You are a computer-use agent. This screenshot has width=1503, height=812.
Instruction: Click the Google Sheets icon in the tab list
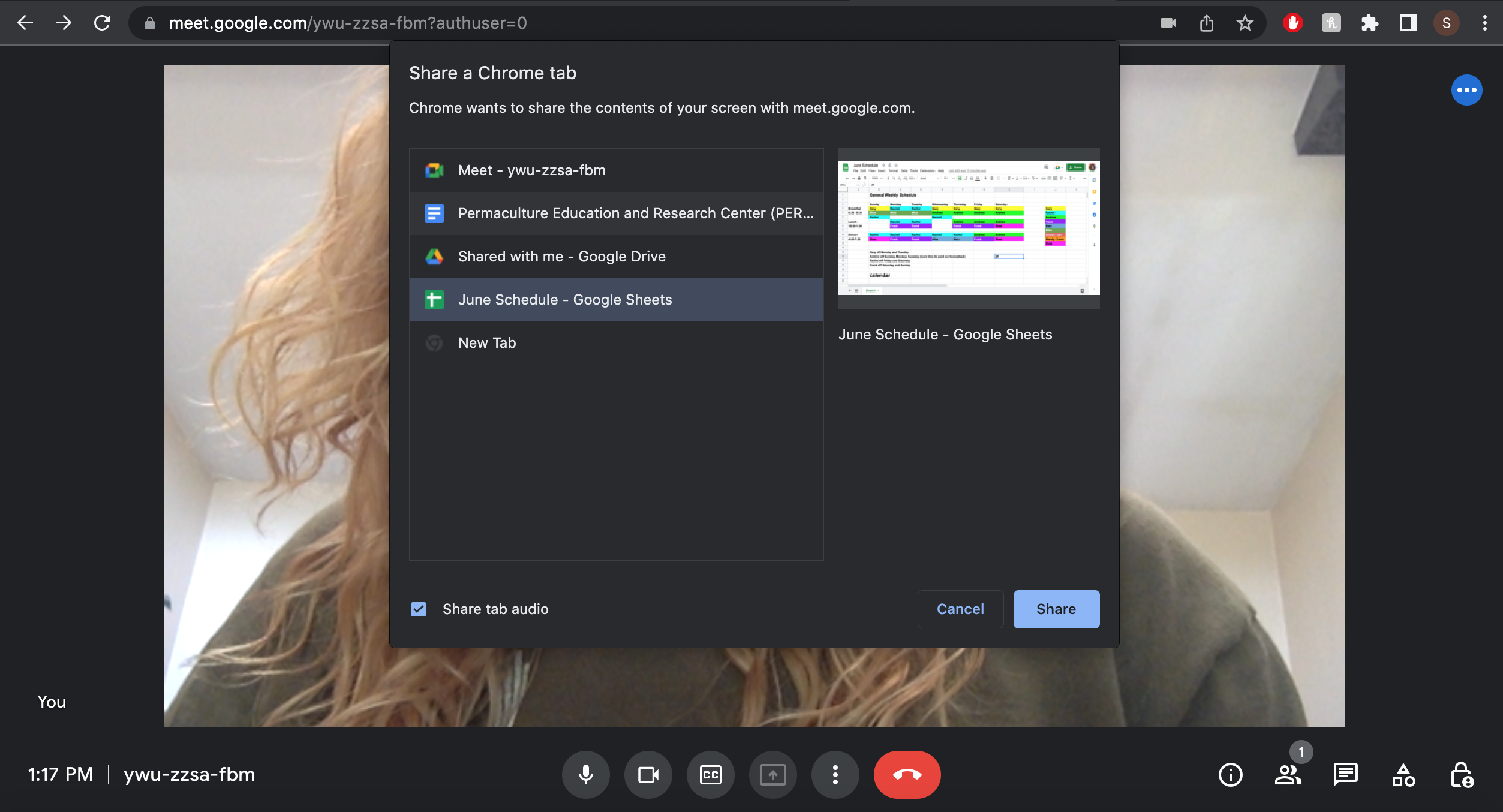click(434, 300)
